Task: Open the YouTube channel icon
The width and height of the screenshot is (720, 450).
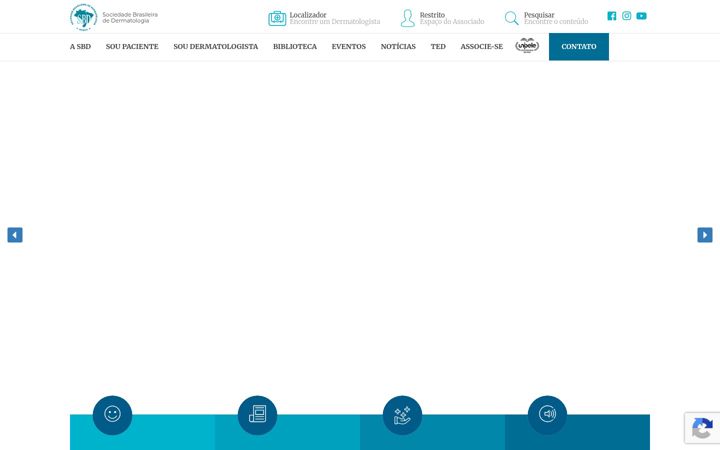Action: click(641, 16)
